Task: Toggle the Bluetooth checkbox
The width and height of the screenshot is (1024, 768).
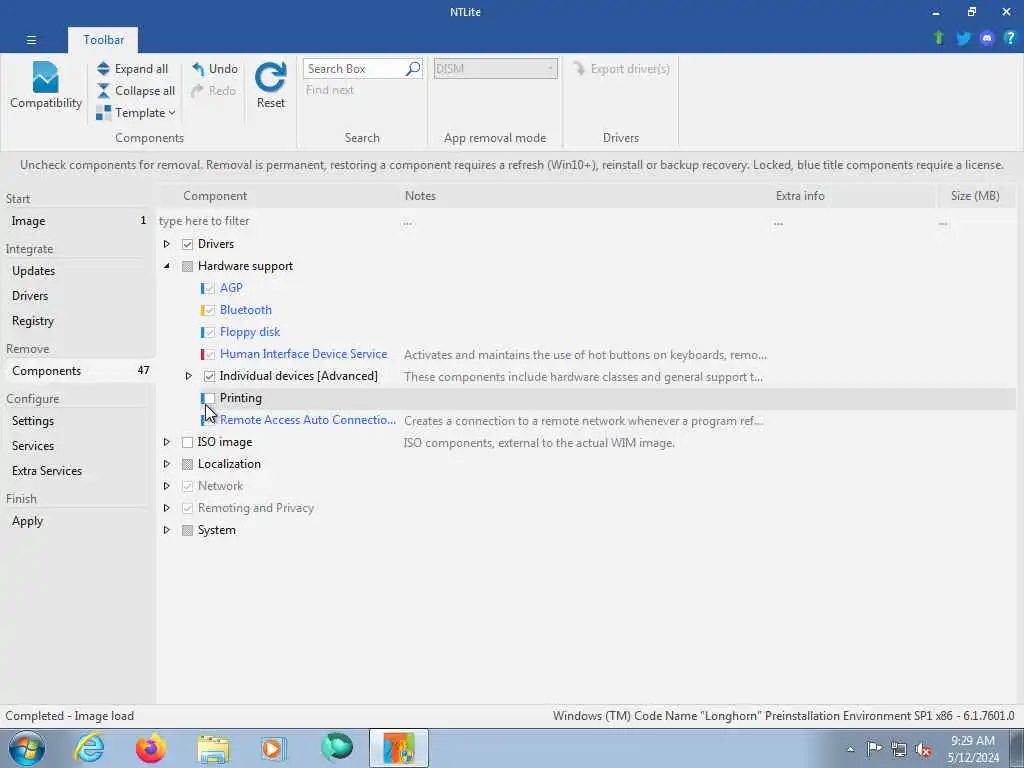Action: click(x=209, y=310)
